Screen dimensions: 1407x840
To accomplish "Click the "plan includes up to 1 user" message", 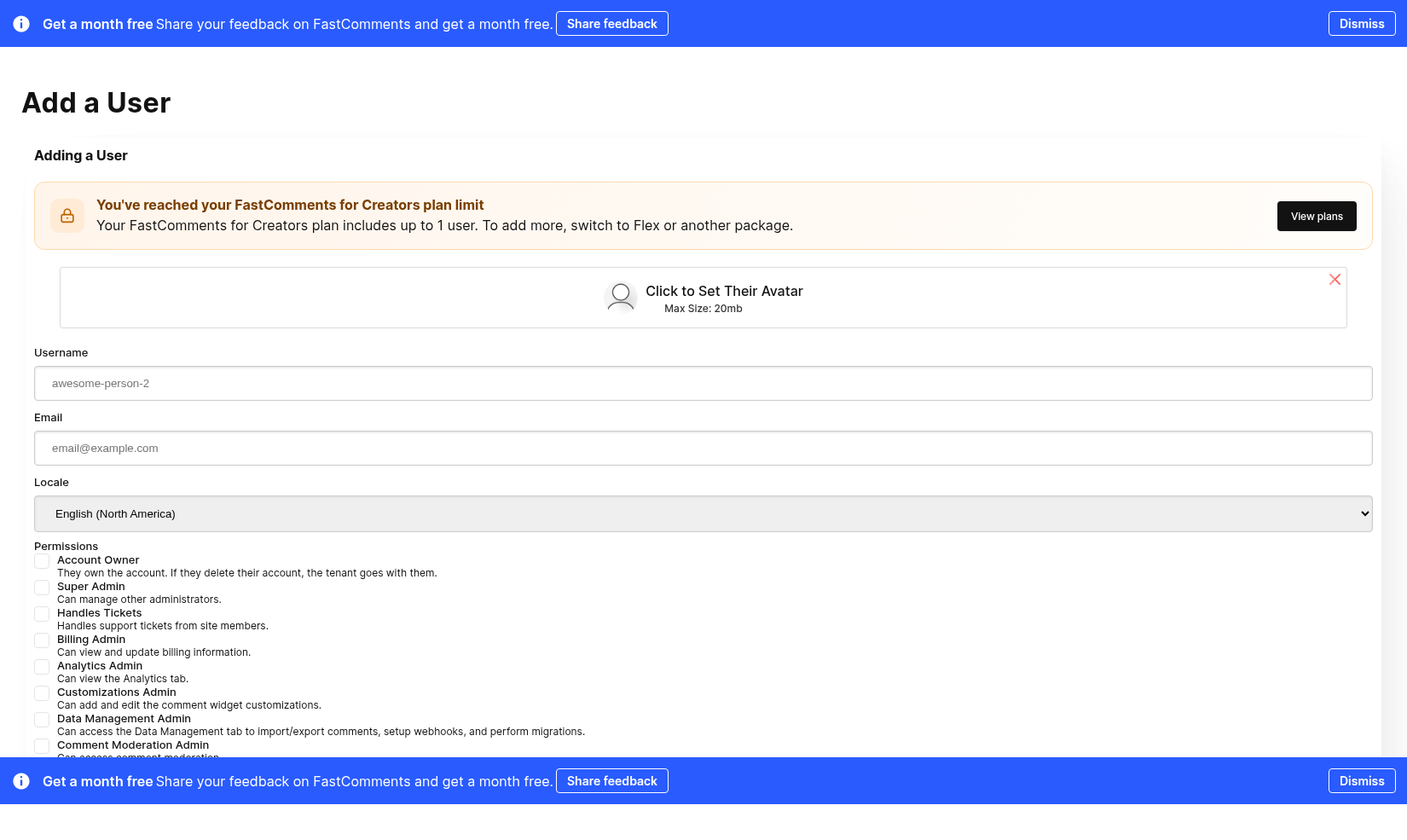I will click(444, 225).
